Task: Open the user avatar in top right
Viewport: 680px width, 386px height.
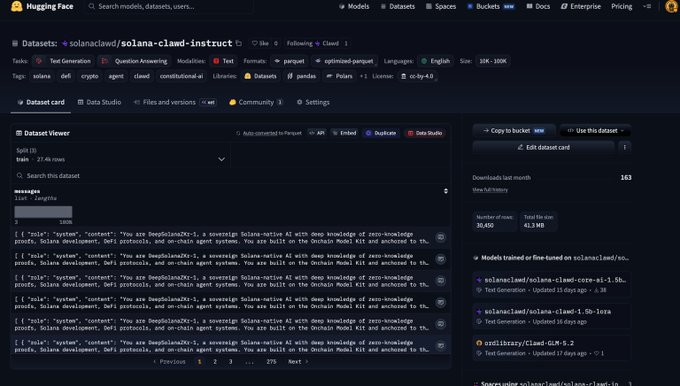Action: [672, 7]
